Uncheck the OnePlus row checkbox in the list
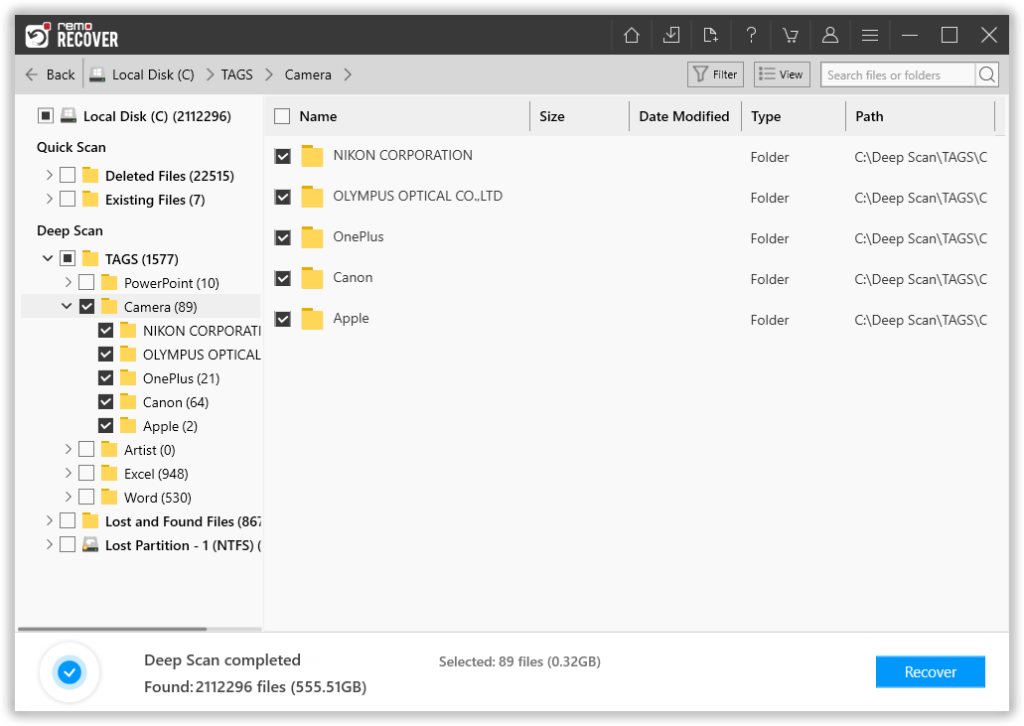The height and width of the screenshot is (726, 1024). (283, 238)
